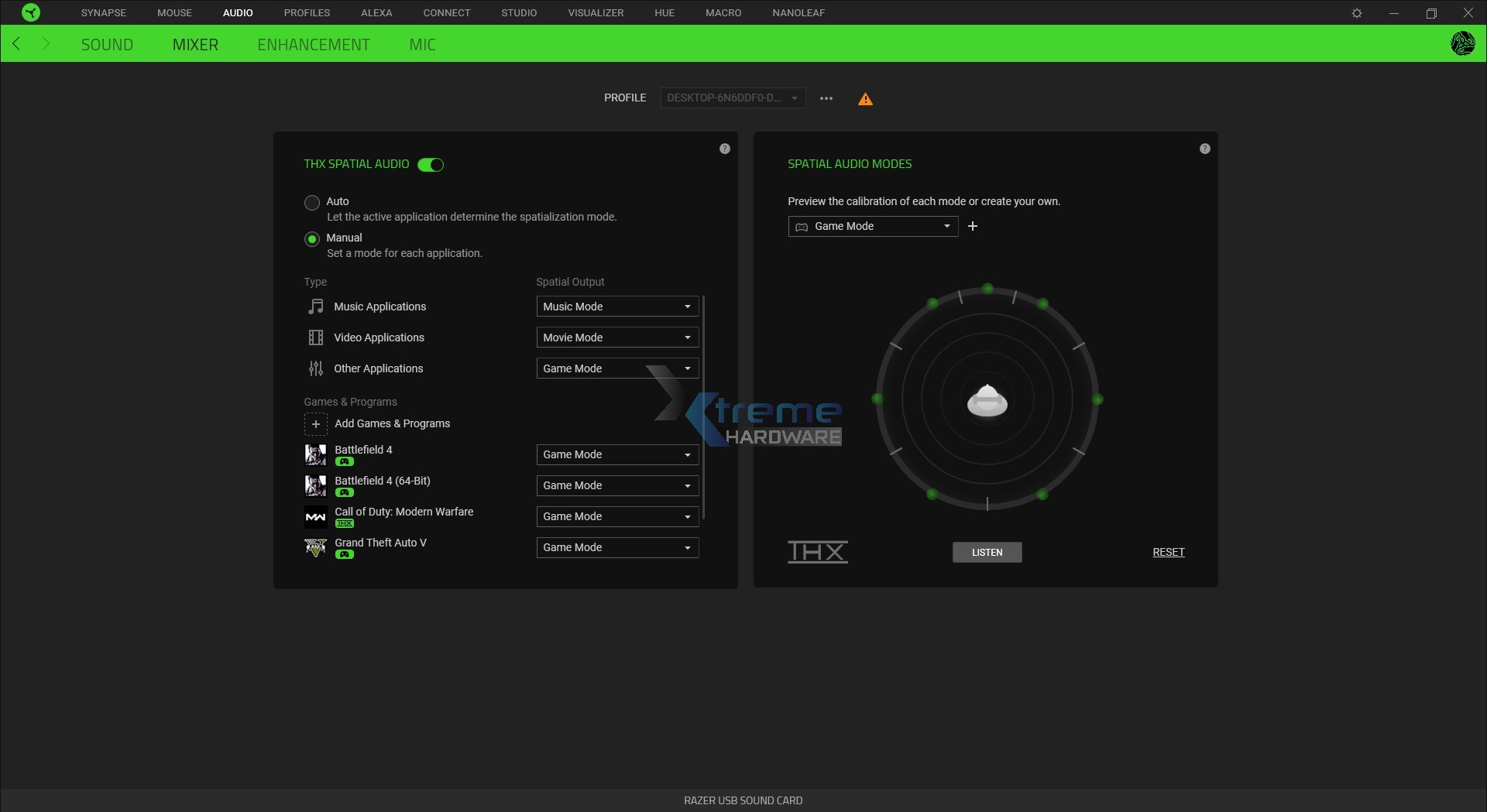
Task: Open the MACRO module
Action: click(x=722, y=12)
